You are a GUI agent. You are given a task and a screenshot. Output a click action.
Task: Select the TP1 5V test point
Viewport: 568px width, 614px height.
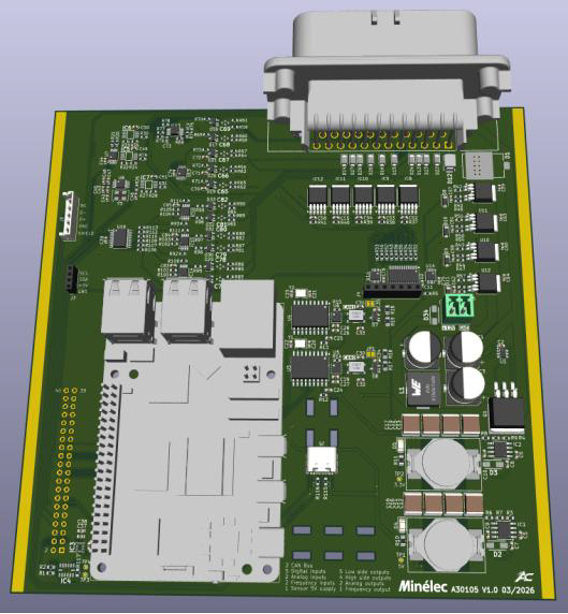point(400,560)
